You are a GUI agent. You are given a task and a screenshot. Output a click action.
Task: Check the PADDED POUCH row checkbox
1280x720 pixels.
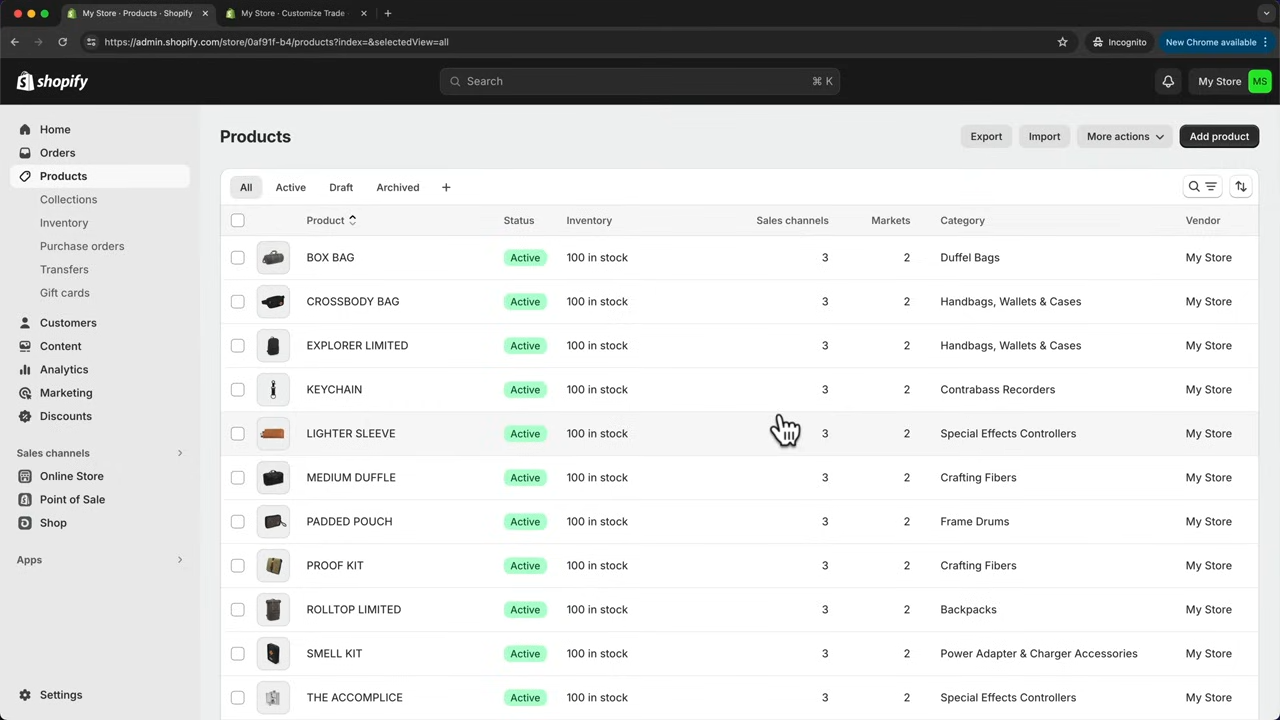tap(237, 522)
